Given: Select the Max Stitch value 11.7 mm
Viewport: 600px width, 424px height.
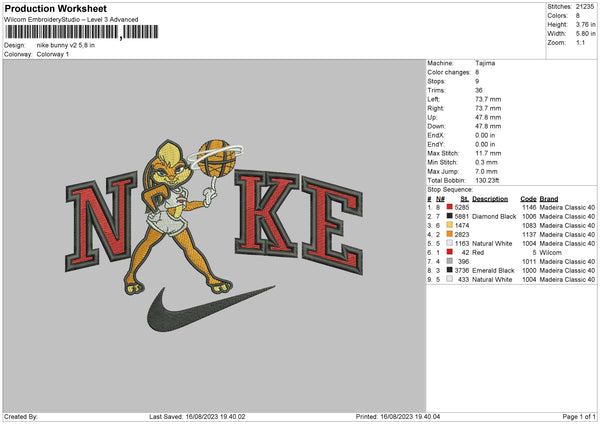Looking at the screenshot, I should [488, 153].
